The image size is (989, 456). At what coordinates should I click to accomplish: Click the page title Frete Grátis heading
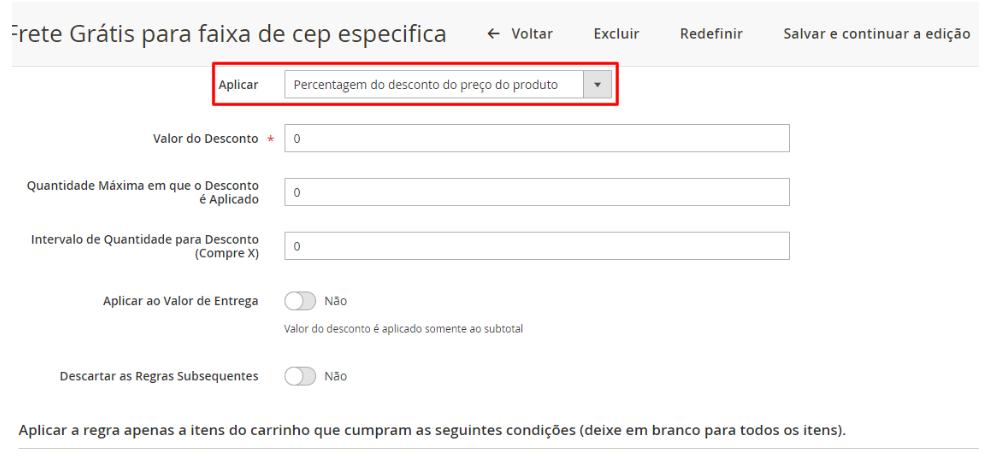pos(226,35)
